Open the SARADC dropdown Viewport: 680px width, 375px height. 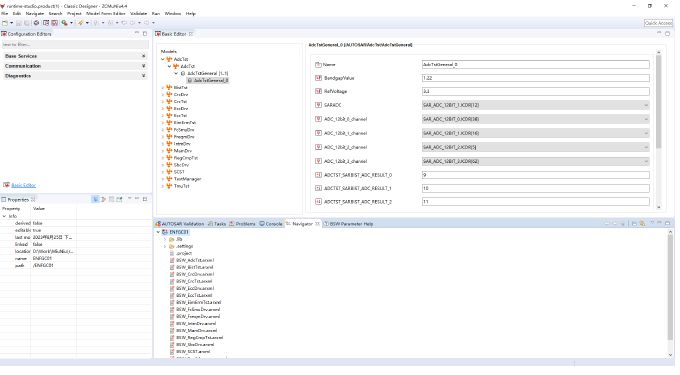(x=646, y=105)
